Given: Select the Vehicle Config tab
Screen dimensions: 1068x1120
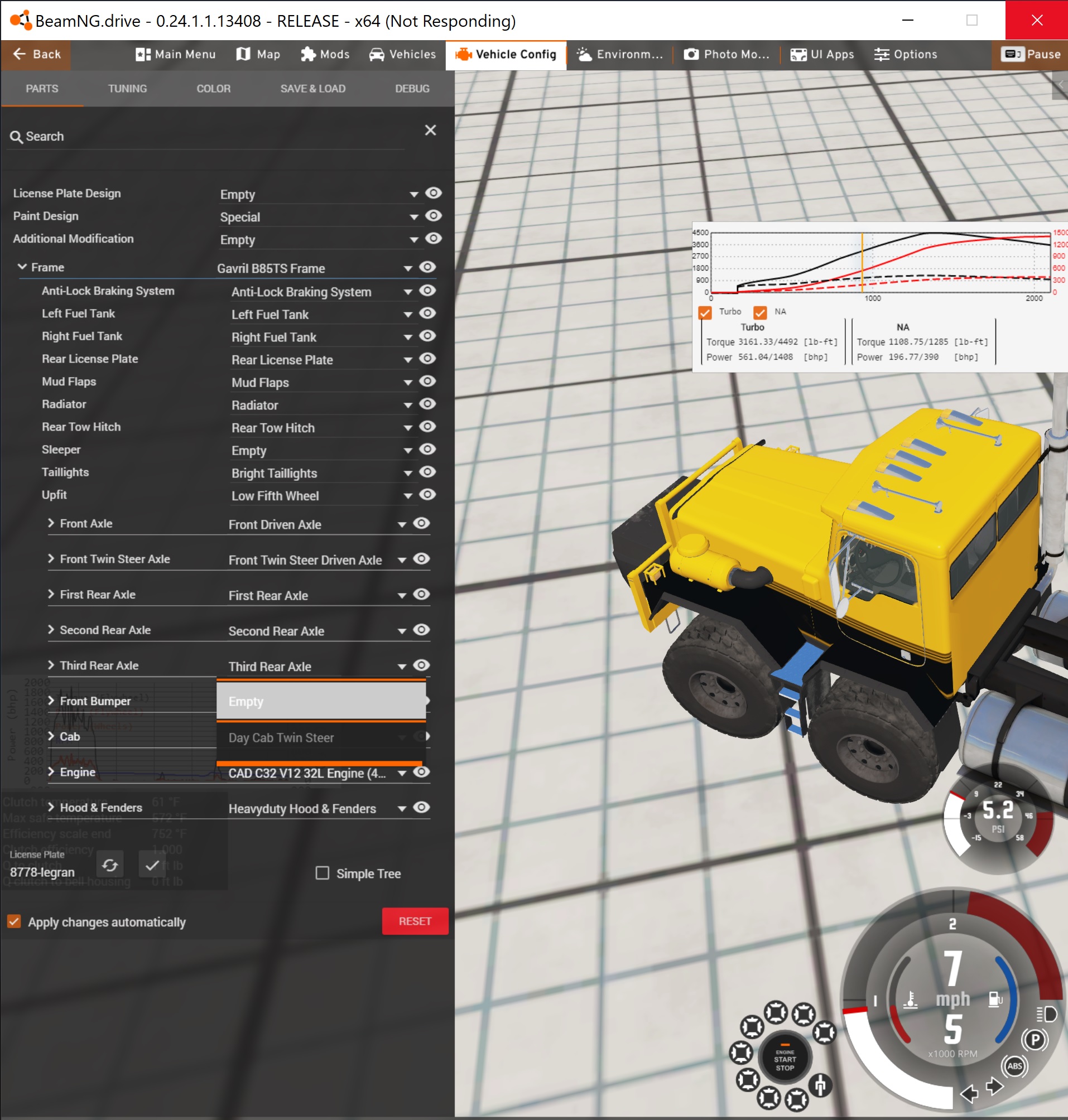Looking at the screenshot, I should pos(506,55).
